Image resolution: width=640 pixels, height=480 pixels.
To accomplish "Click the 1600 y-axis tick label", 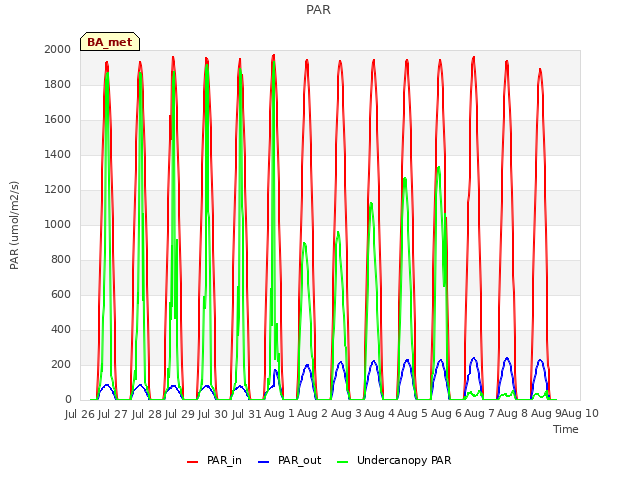I will pyautogui.click(x=58, y=120).
